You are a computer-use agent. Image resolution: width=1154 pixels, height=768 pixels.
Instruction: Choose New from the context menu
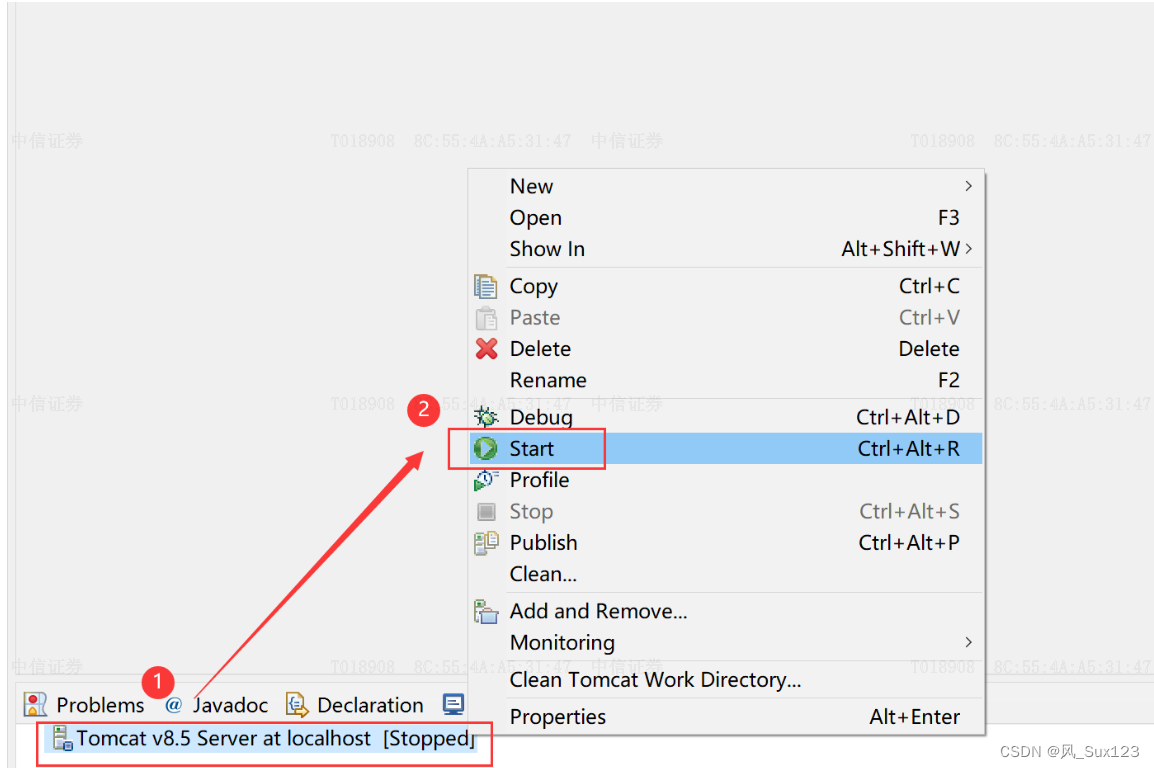click(x=726, y=186)
